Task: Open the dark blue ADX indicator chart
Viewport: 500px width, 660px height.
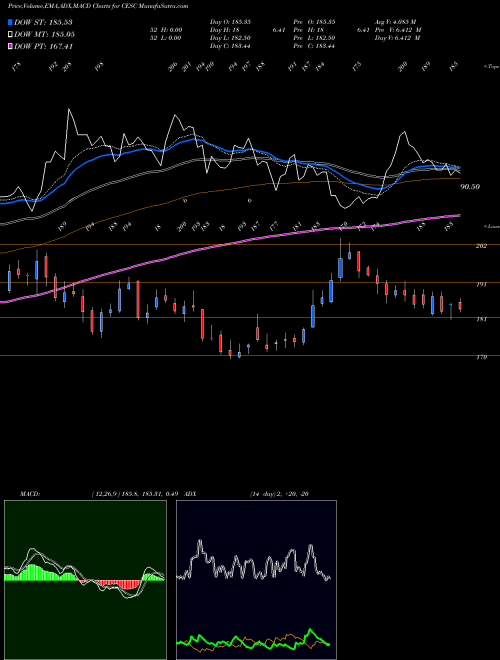Action: [256, 580]
